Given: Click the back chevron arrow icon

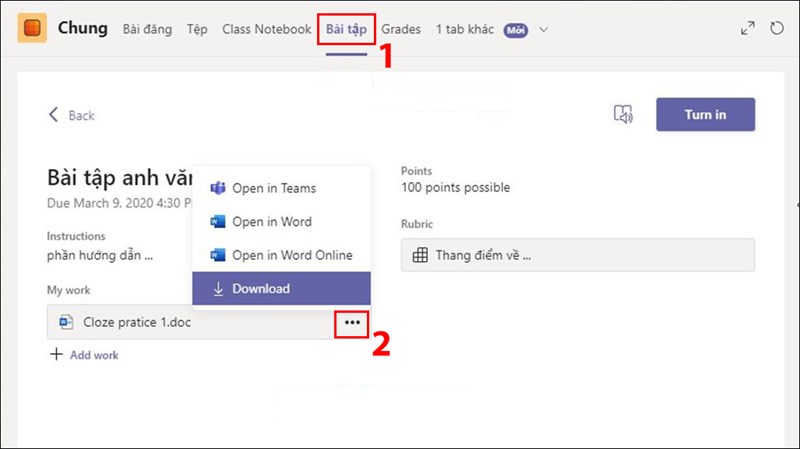Looking at the screenshot, I should (x=54, y=114).
